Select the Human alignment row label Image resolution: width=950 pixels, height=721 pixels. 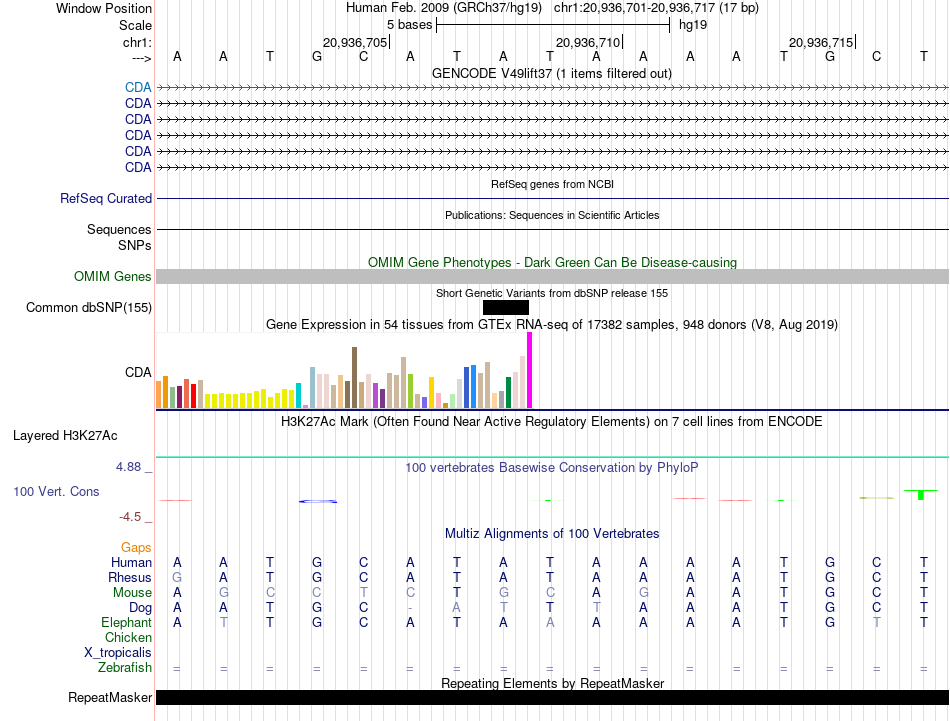(x=131, y=562)
